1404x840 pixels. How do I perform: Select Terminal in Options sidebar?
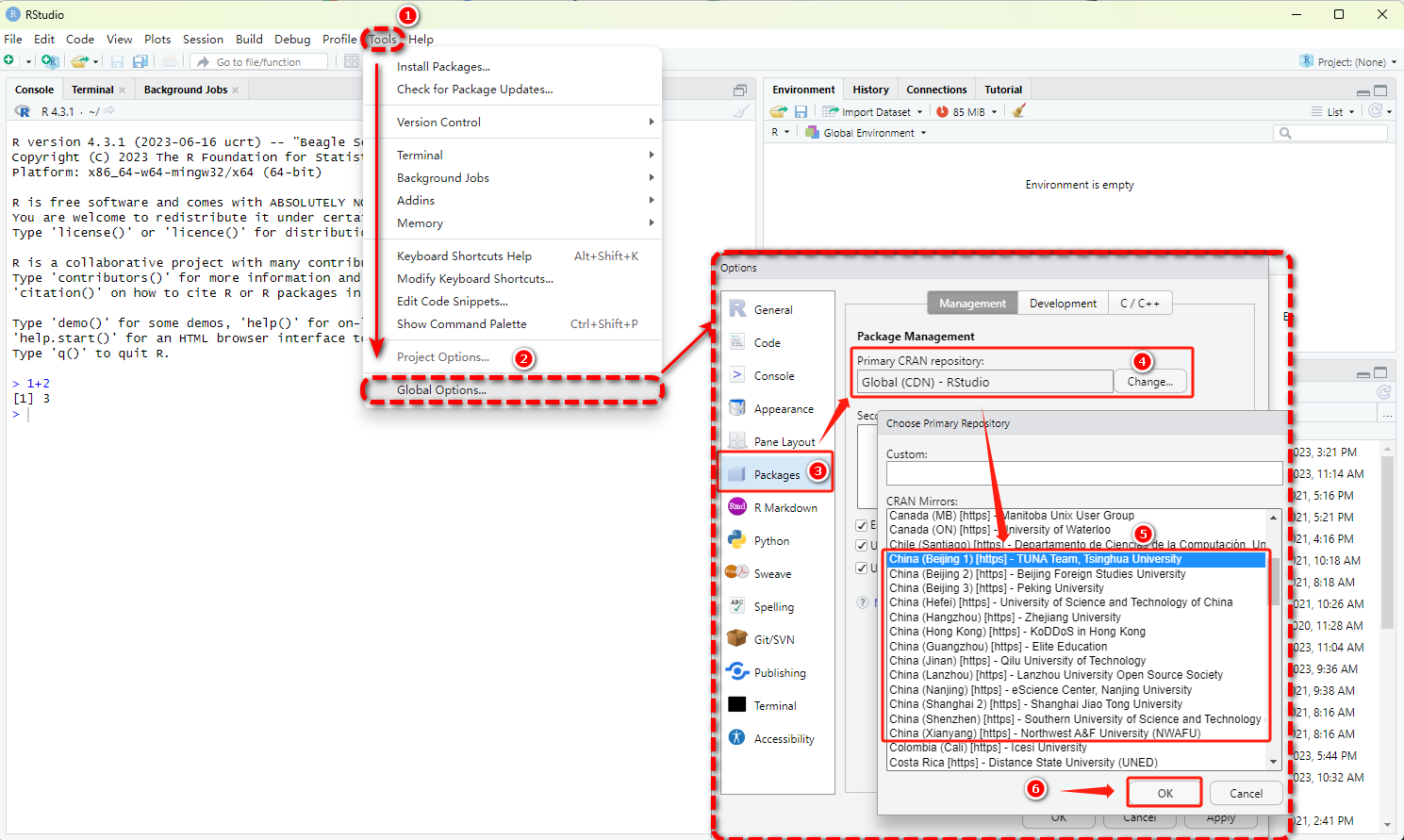pos(778,705)
